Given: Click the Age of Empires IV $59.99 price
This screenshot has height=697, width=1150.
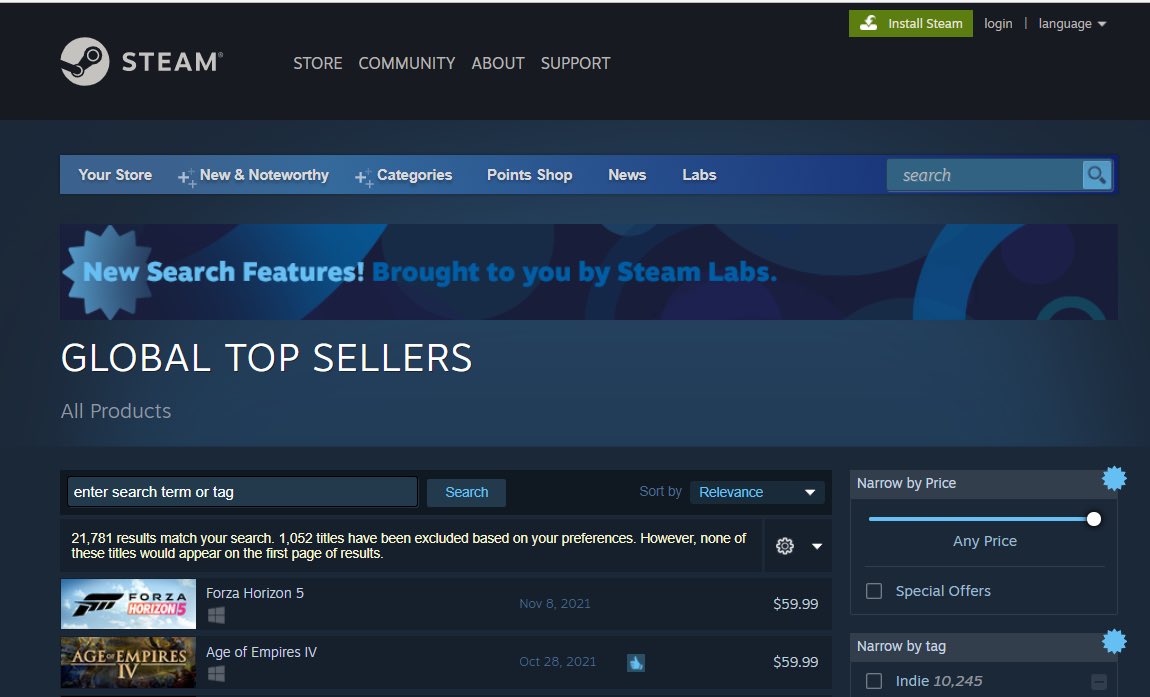Looking at the screenshot, I should click(795, 662).
